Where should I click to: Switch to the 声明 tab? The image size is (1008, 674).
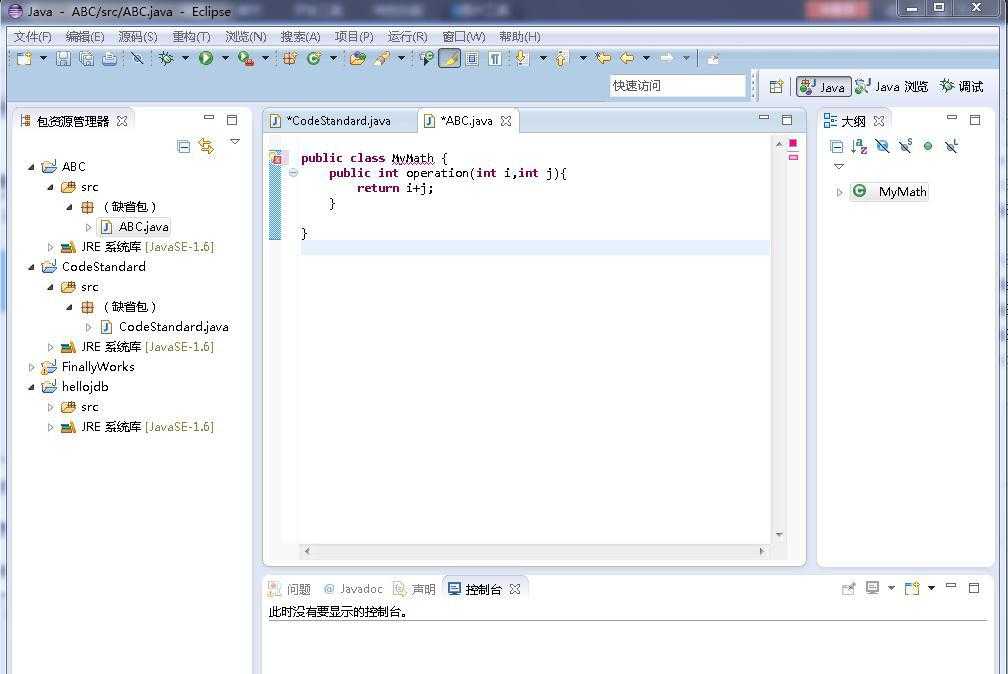coord(415,589)
